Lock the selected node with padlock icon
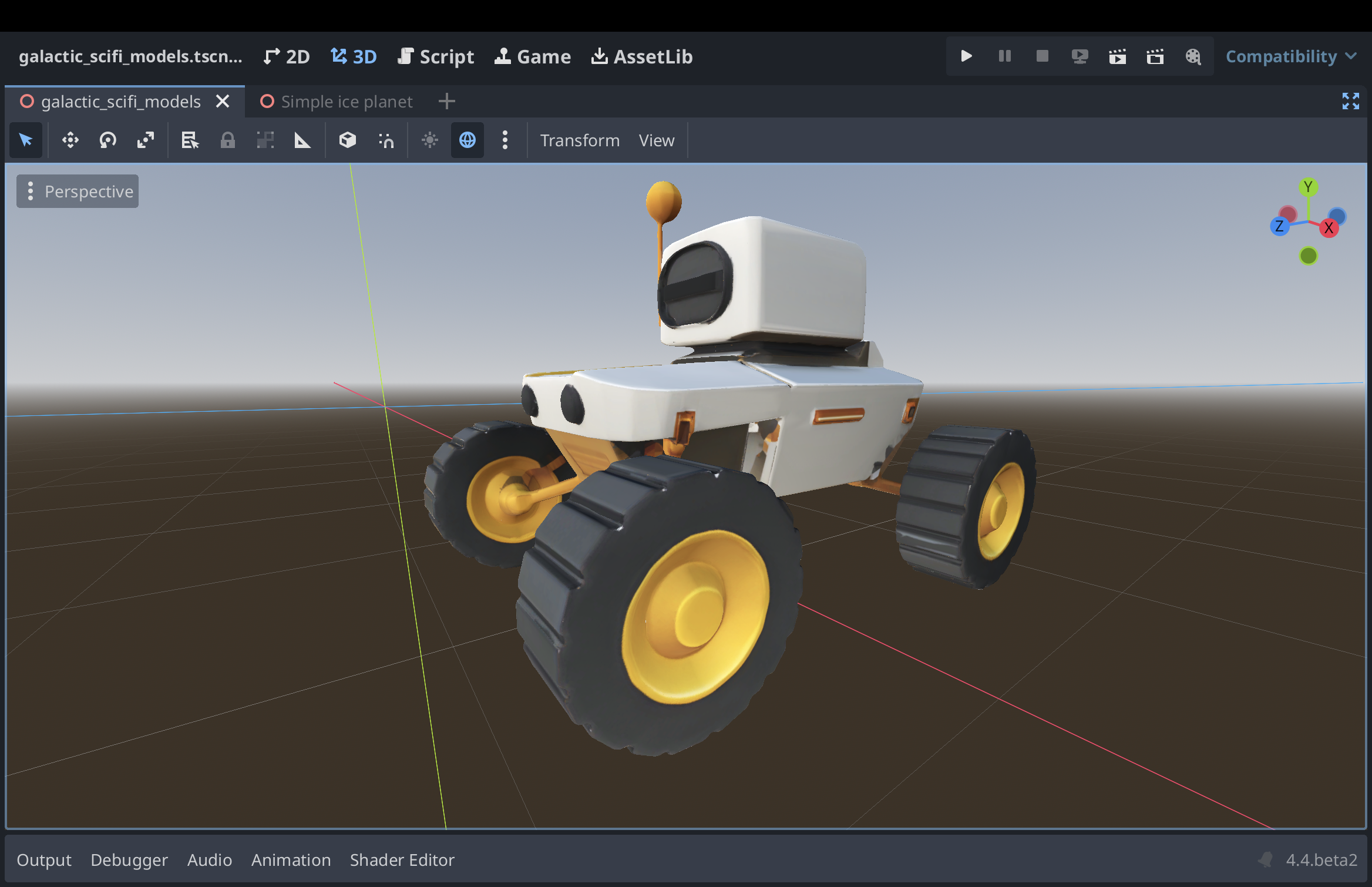The width and height of the screenshot is (1372, 887). (x=228, y=140)
